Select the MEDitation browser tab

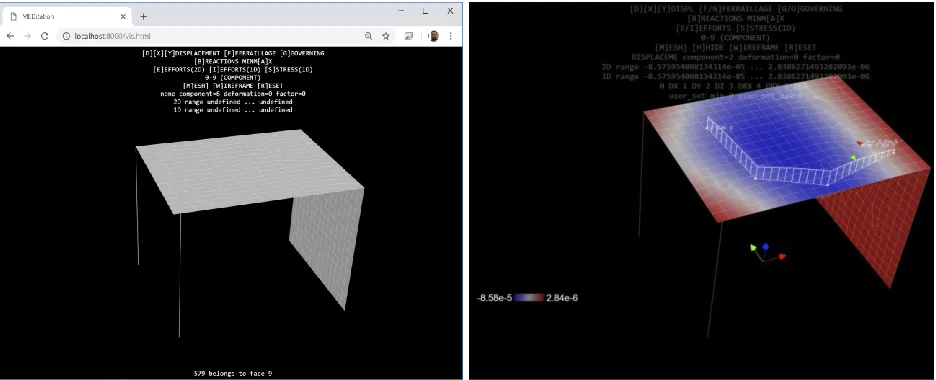67,17
